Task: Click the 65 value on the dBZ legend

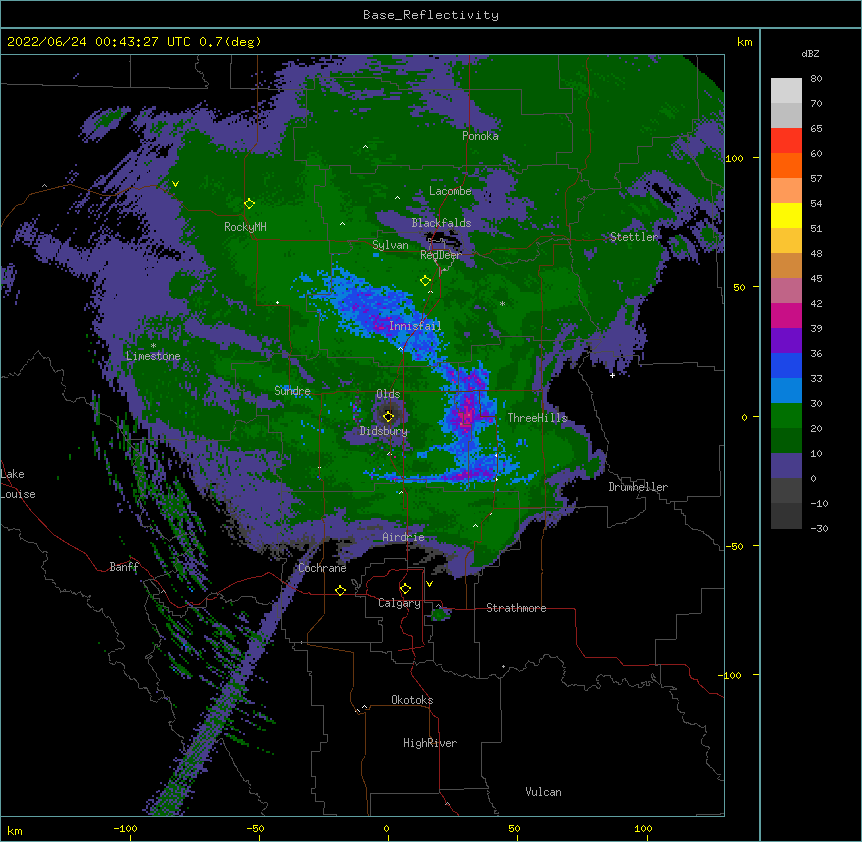Action: click(x=816, y=129)
